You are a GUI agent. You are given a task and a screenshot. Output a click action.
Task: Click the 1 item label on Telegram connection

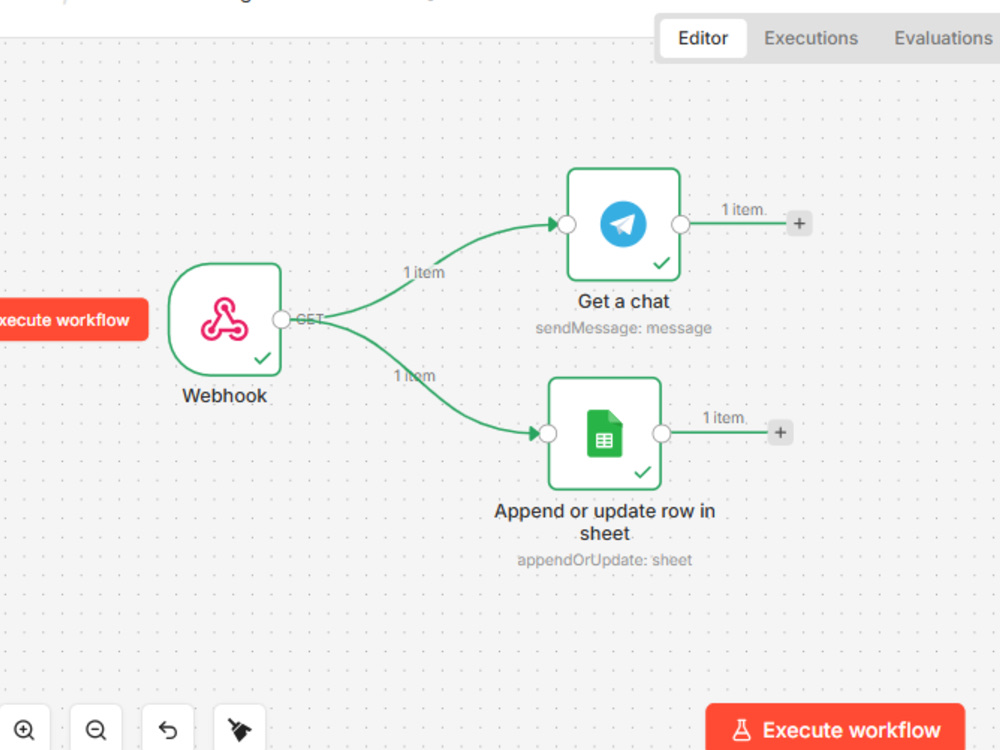[x=424, y=272]
